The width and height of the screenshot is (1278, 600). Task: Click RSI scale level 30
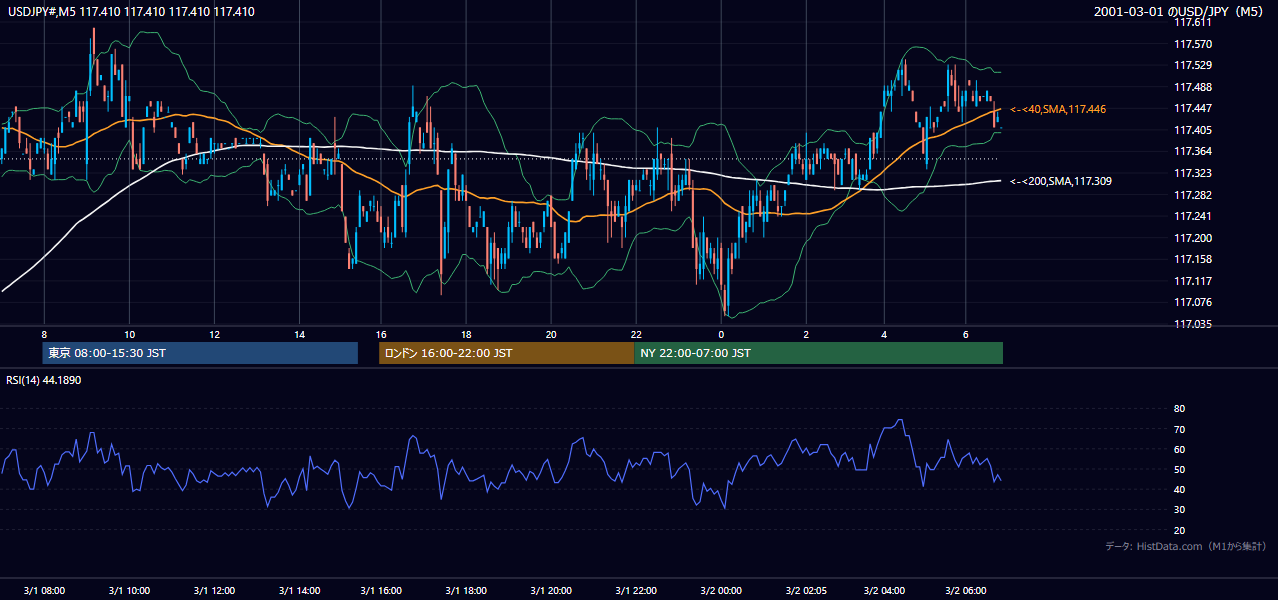pos(1179,510)
